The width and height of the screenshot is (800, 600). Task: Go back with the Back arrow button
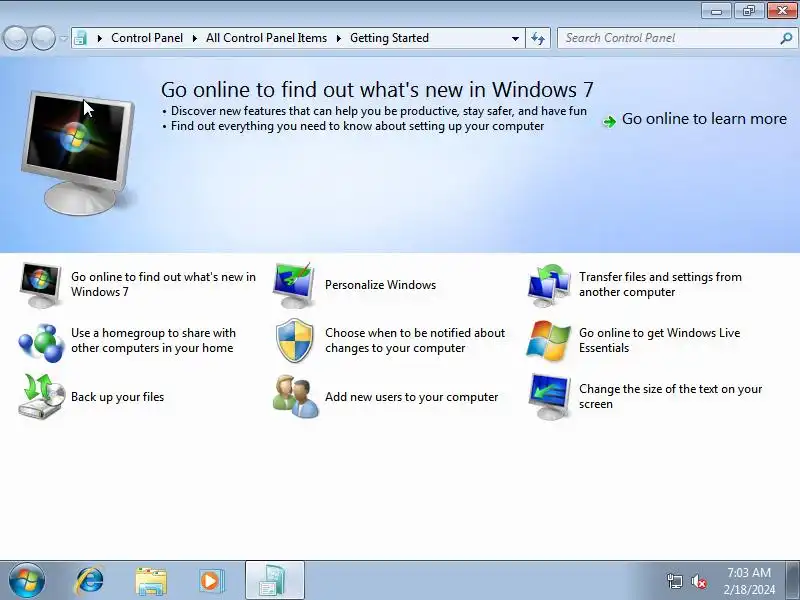tap(15, 38)
